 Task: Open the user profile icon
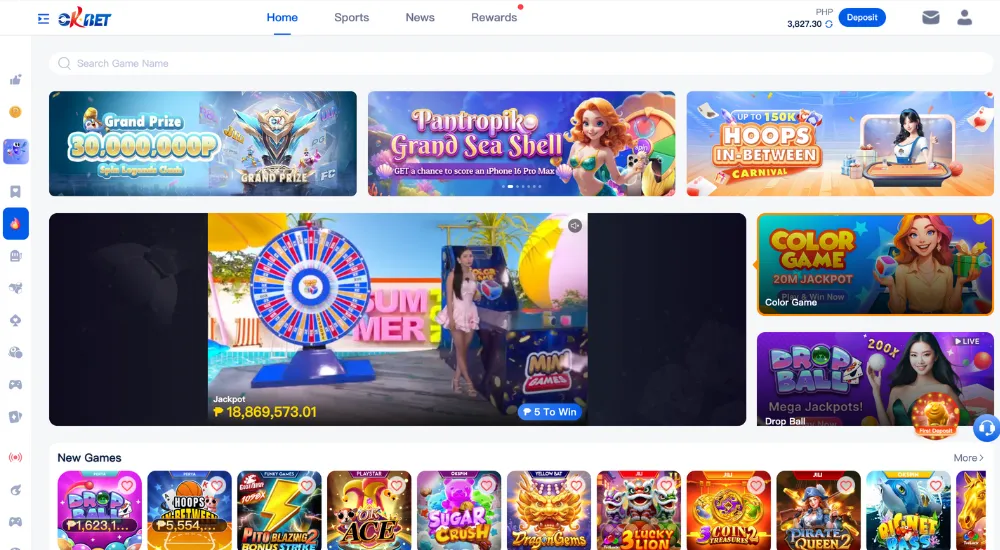[964, 18]
